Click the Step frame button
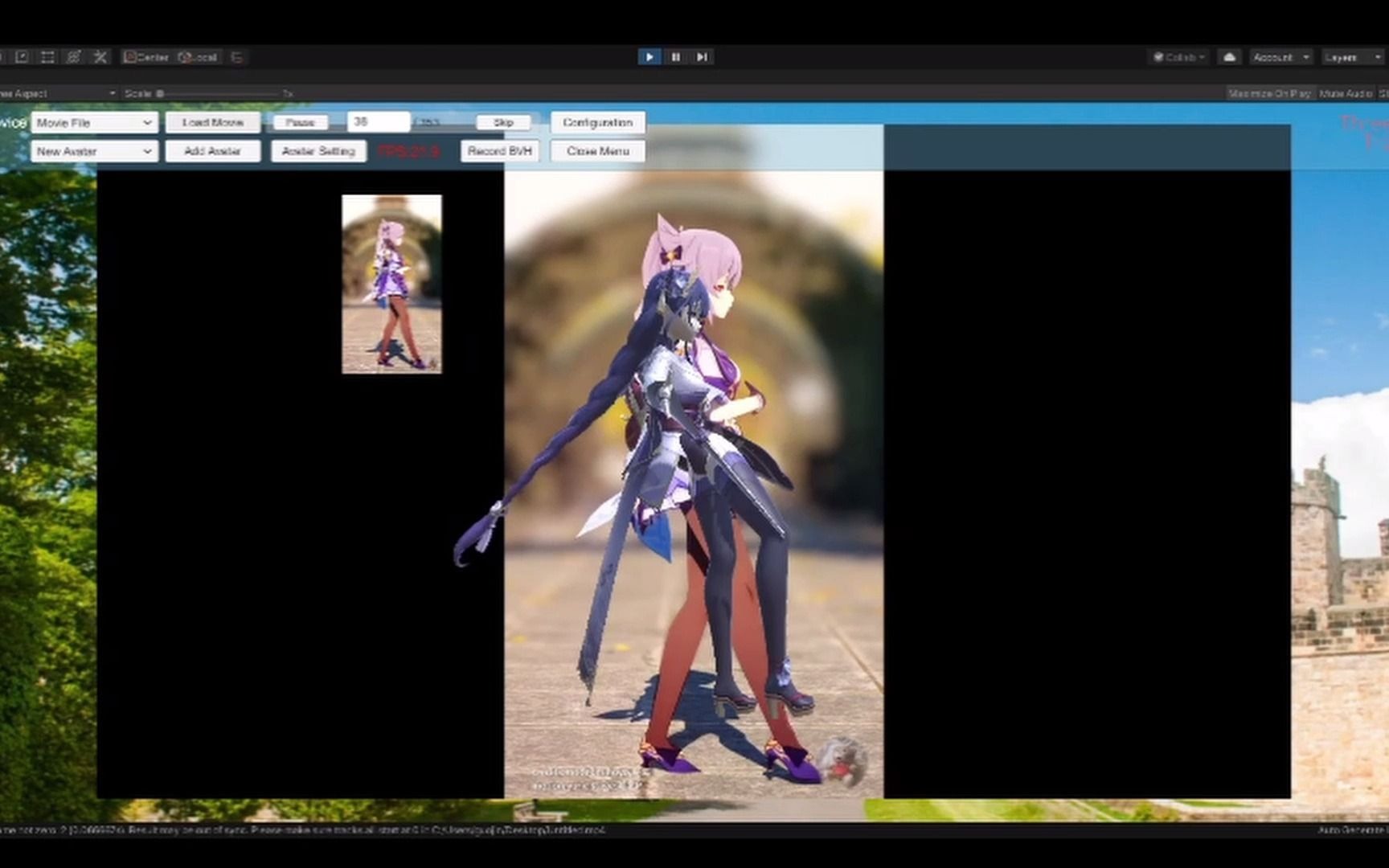 pyautogui.click(x=702, y=57)
